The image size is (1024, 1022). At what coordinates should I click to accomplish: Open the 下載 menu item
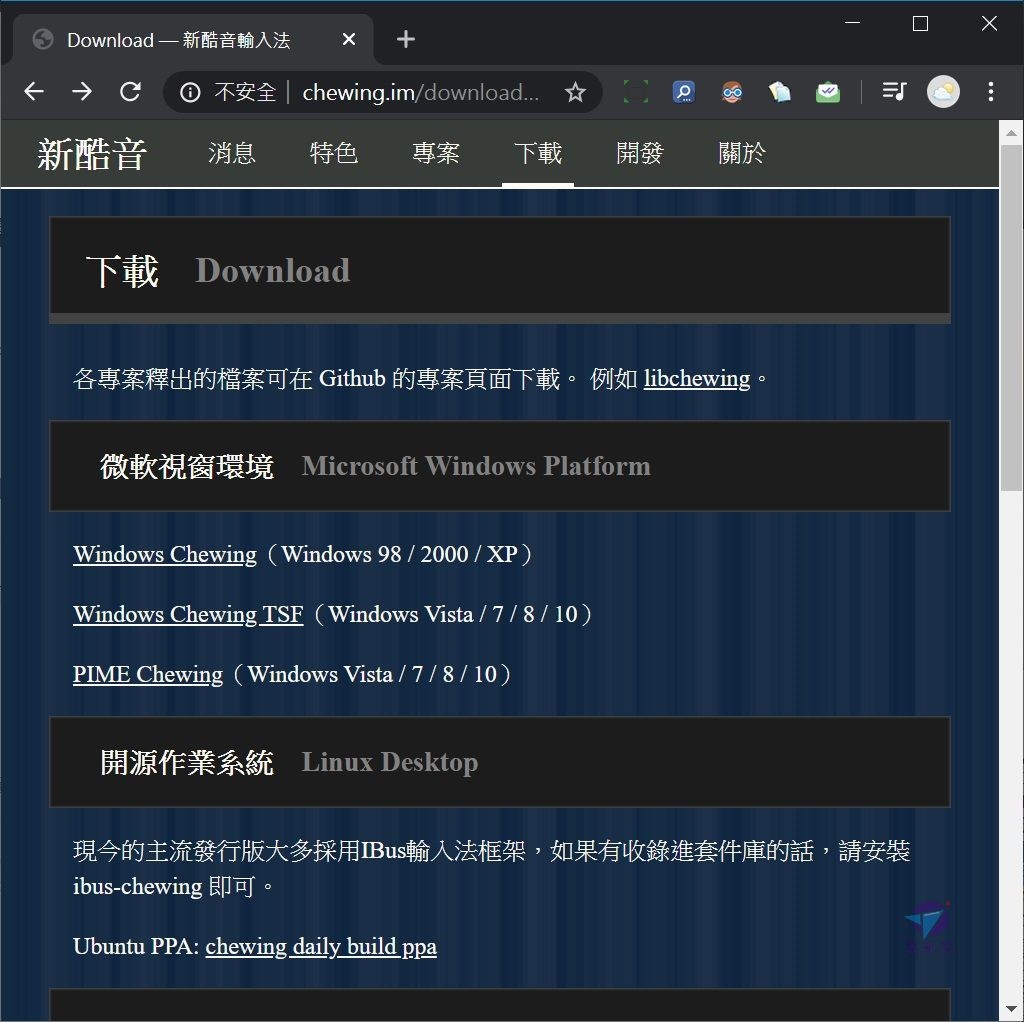click(538, 153)
